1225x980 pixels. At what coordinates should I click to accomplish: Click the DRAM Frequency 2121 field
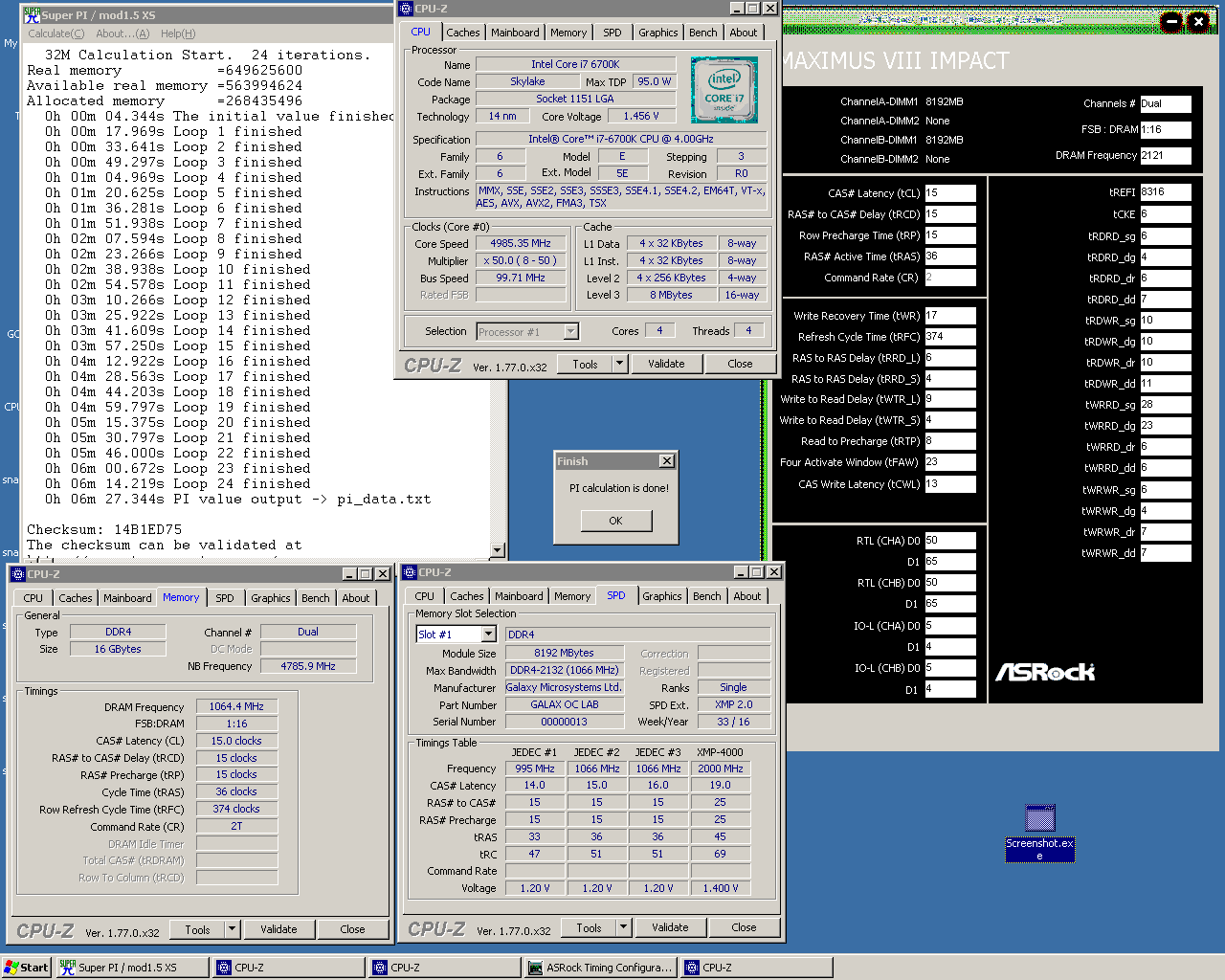pos(1166,155)
